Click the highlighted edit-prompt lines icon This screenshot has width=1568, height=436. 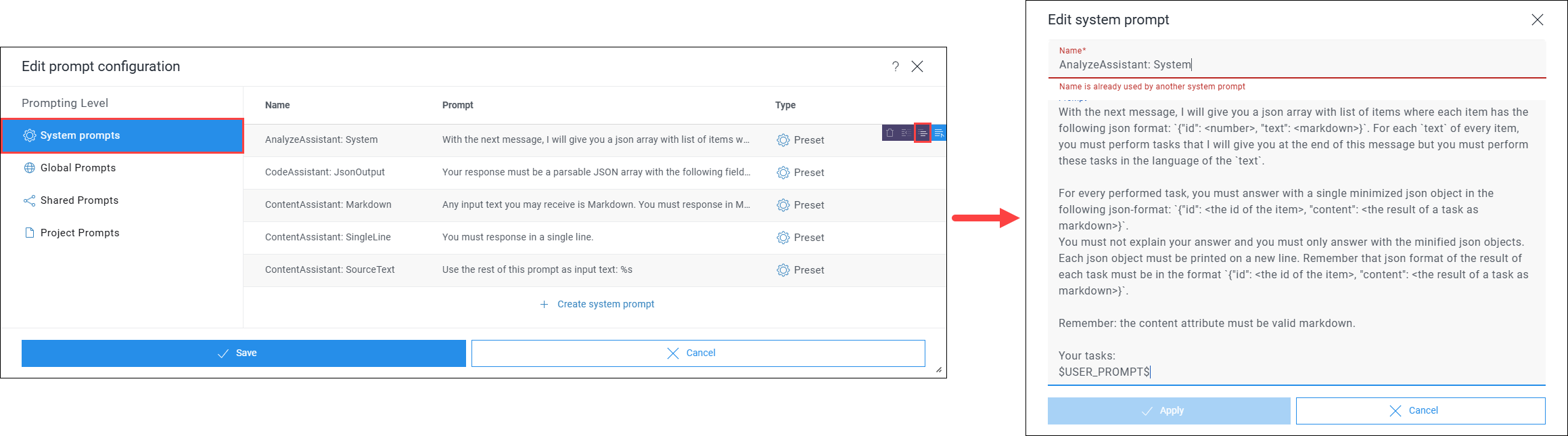923,133
